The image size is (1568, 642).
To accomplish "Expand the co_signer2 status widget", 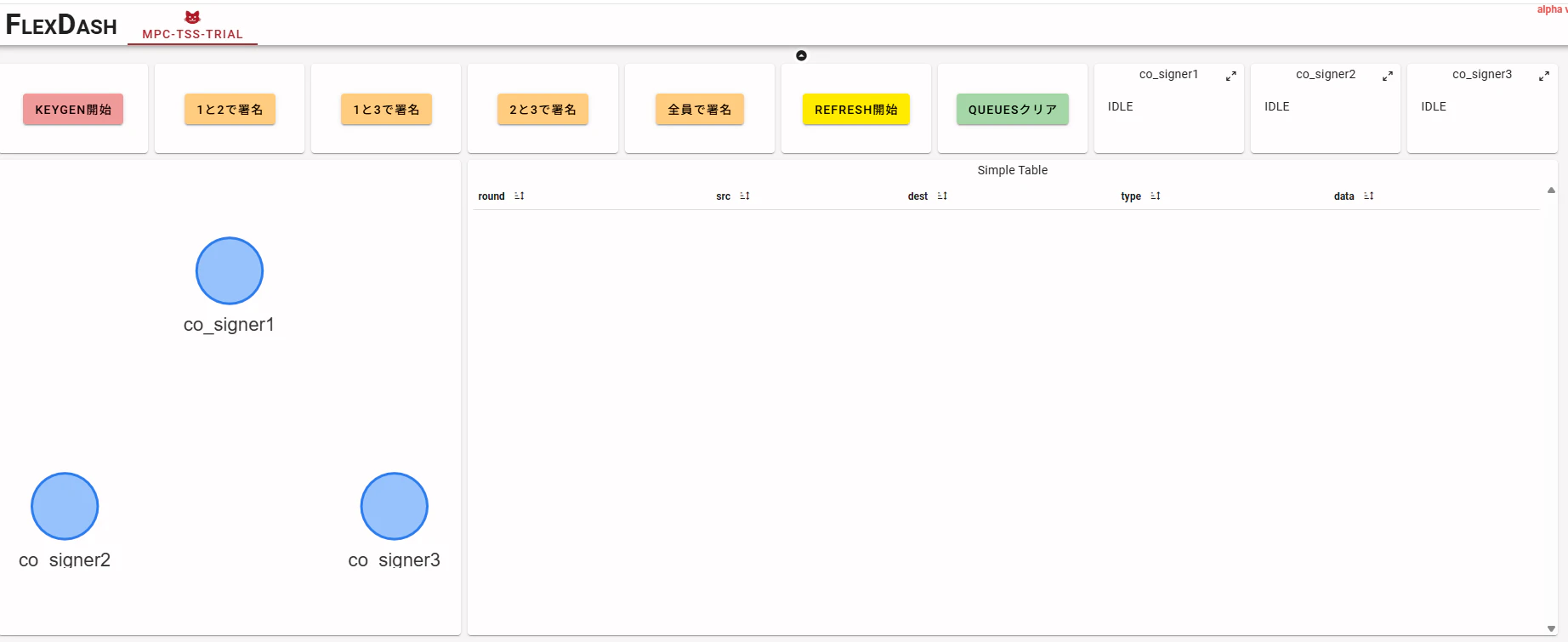I will click(x=1387, y=77).
